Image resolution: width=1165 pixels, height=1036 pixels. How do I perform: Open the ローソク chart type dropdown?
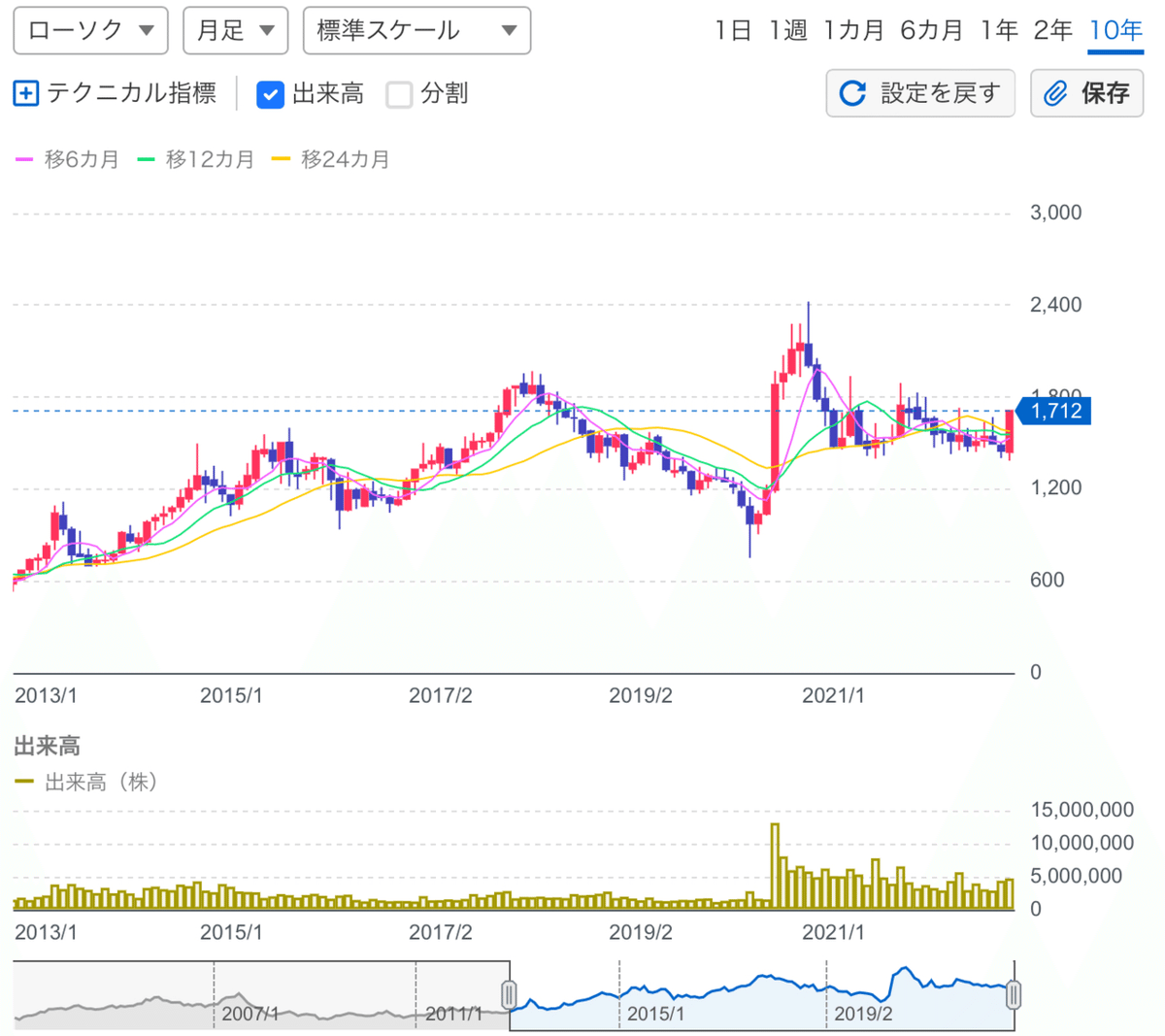click(x=90, y=30)
